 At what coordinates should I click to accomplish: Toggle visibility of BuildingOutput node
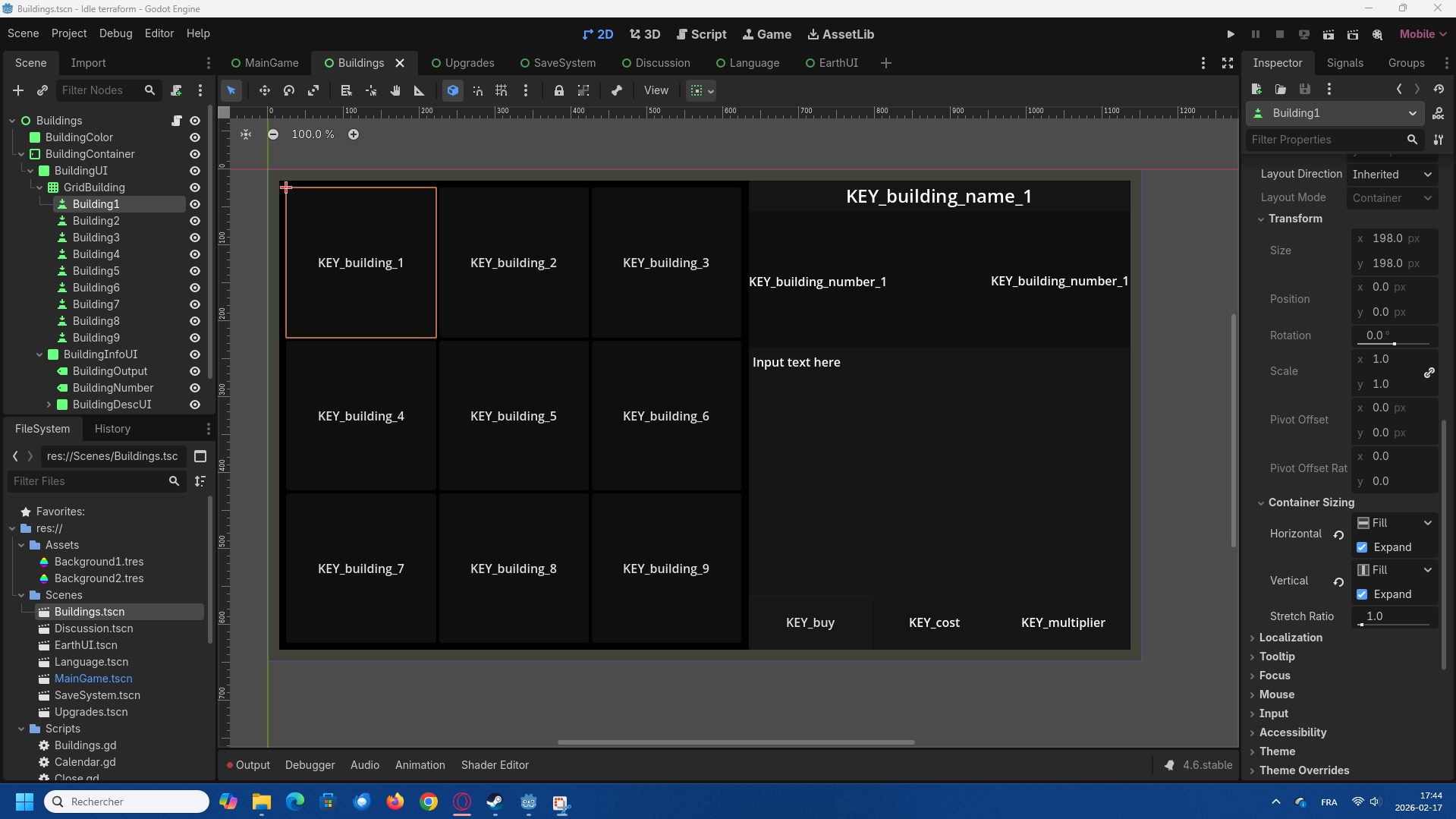click(195, 371)
